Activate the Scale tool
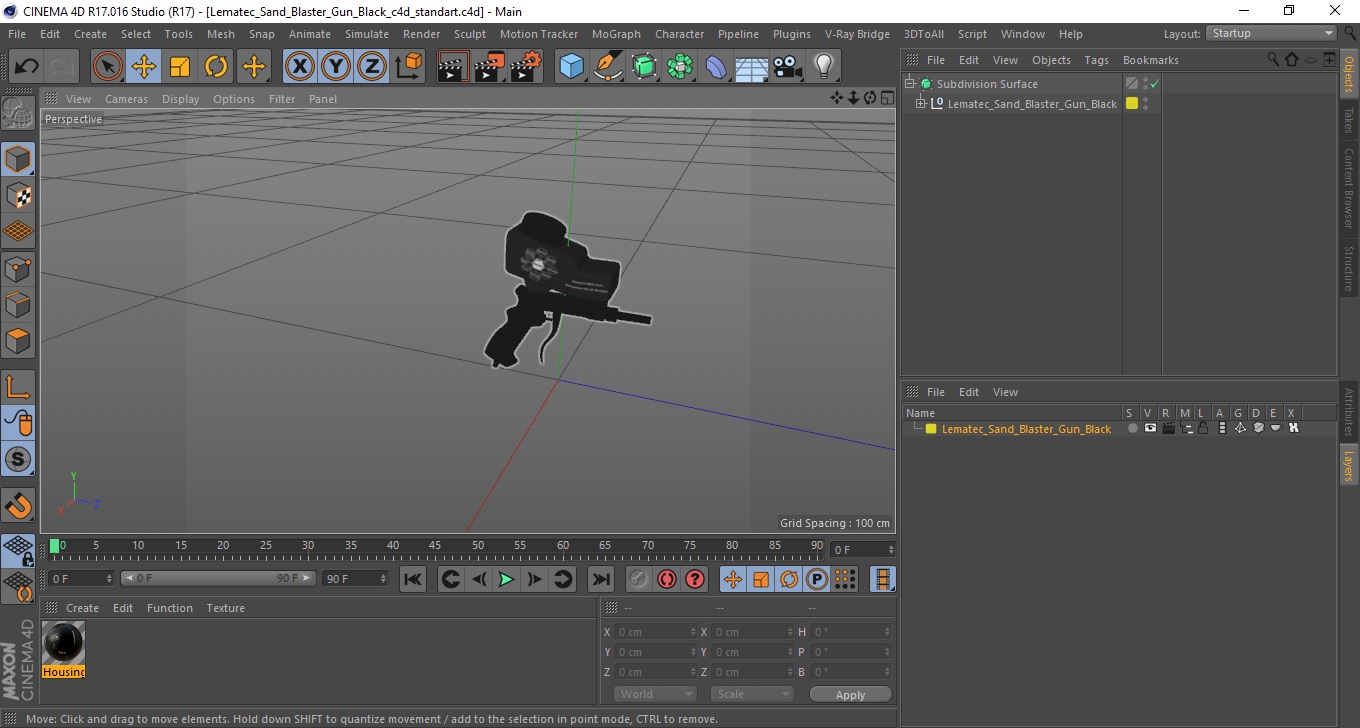 coord(180,67)
